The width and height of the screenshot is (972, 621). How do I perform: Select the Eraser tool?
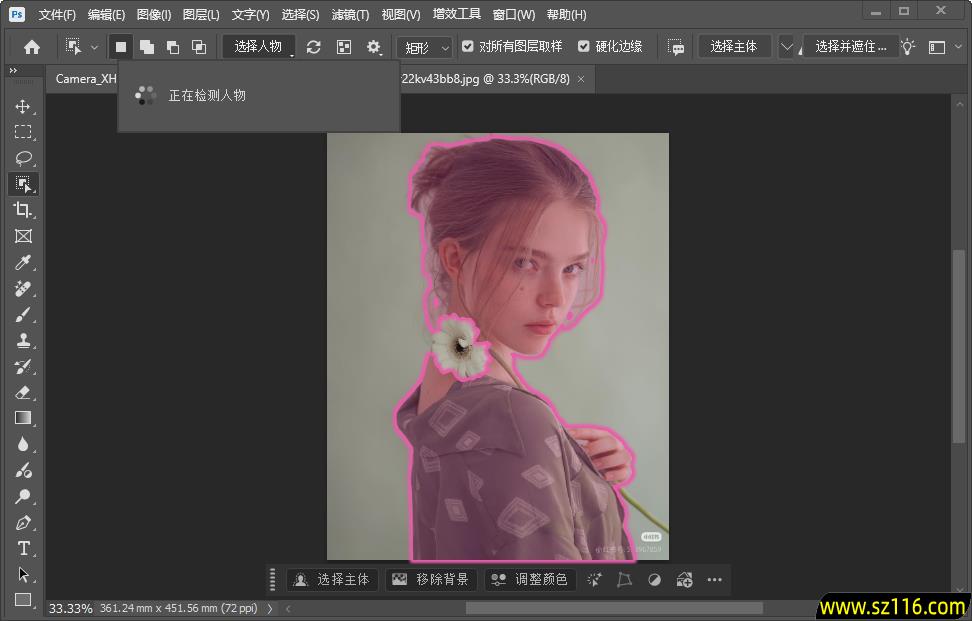point(22,392)
